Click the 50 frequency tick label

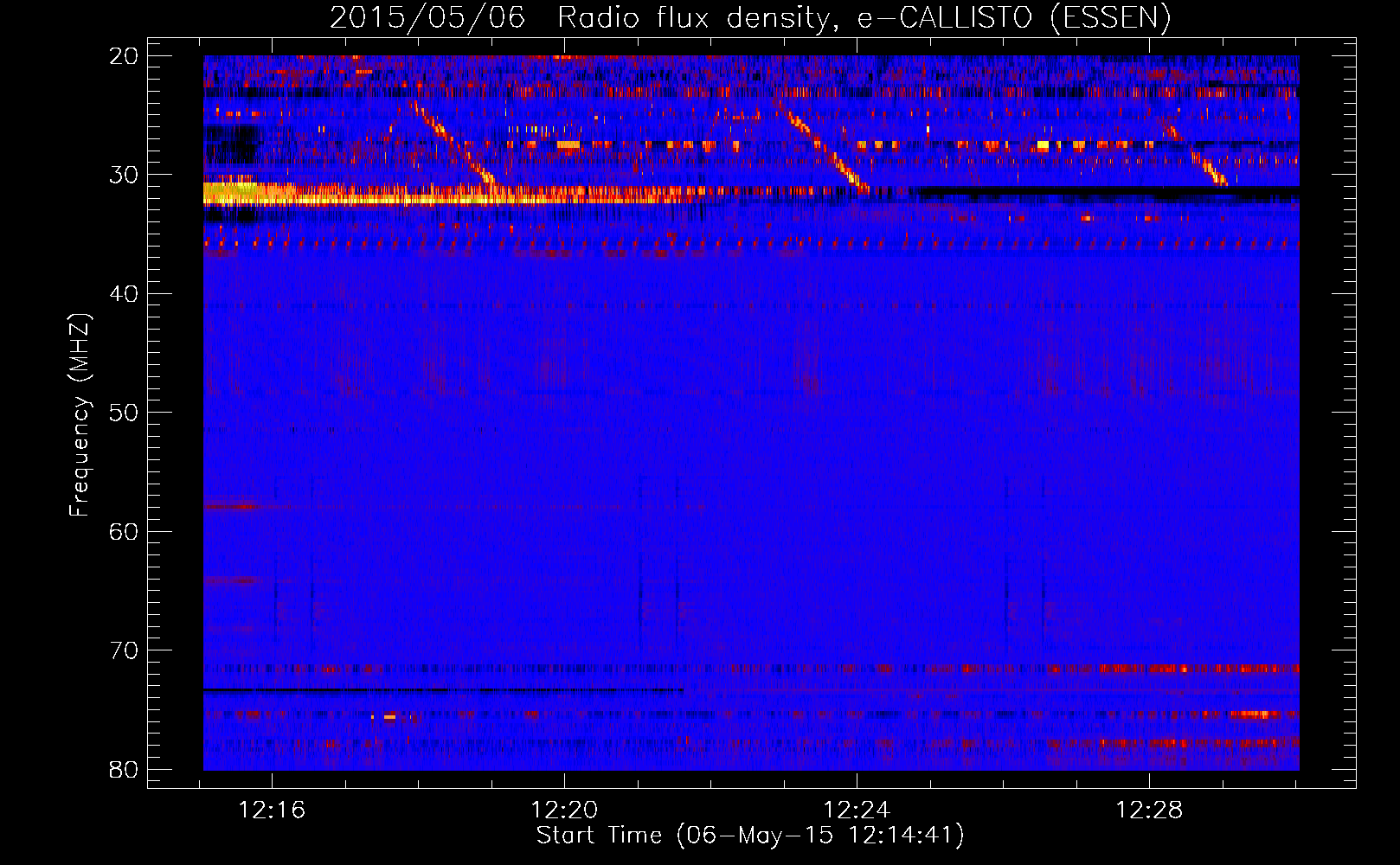point(124,413)
